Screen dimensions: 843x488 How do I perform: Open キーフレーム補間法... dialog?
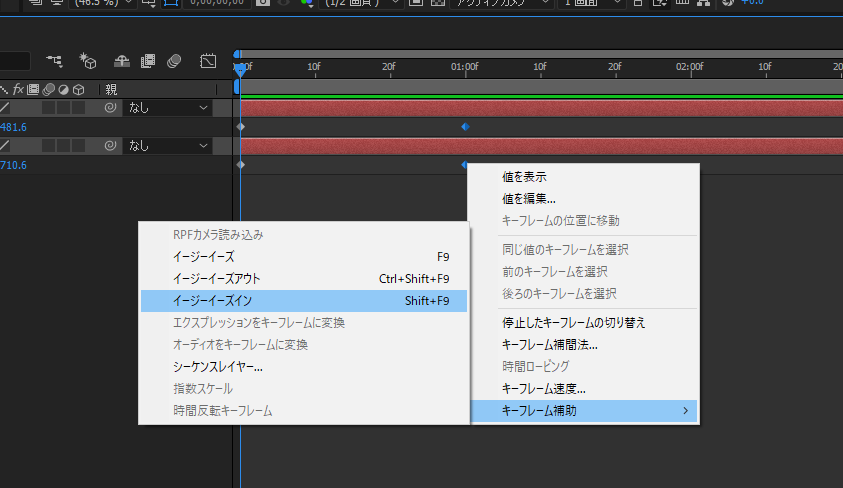[x=584, y=345]
